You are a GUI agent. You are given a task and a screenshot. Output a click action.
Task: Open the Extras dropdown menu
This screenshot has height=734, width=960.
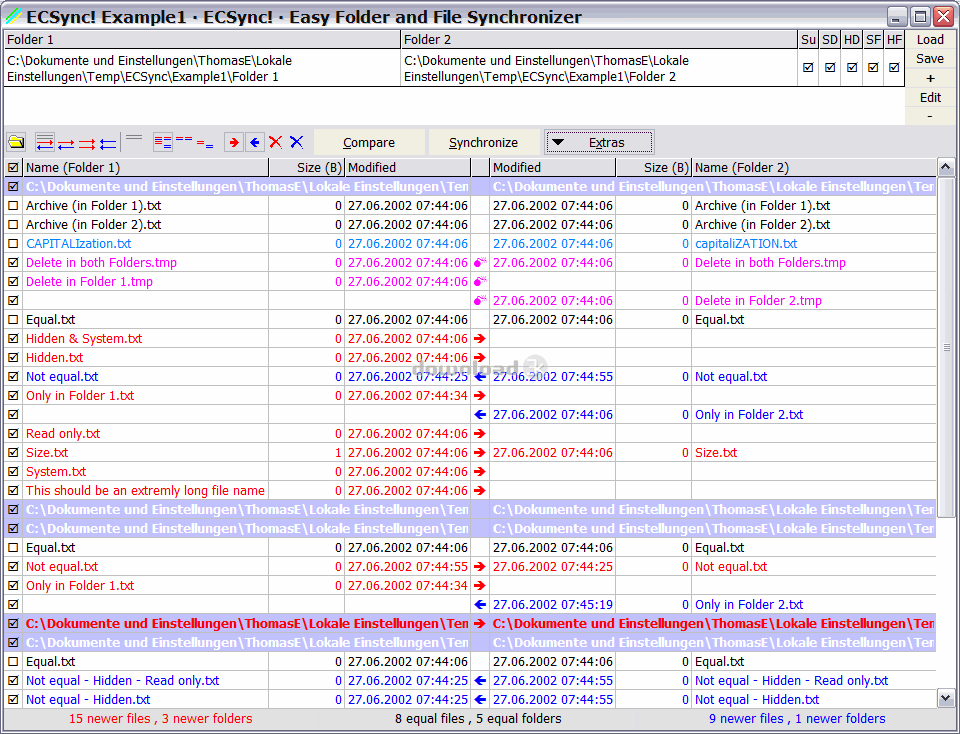[599, 143]
